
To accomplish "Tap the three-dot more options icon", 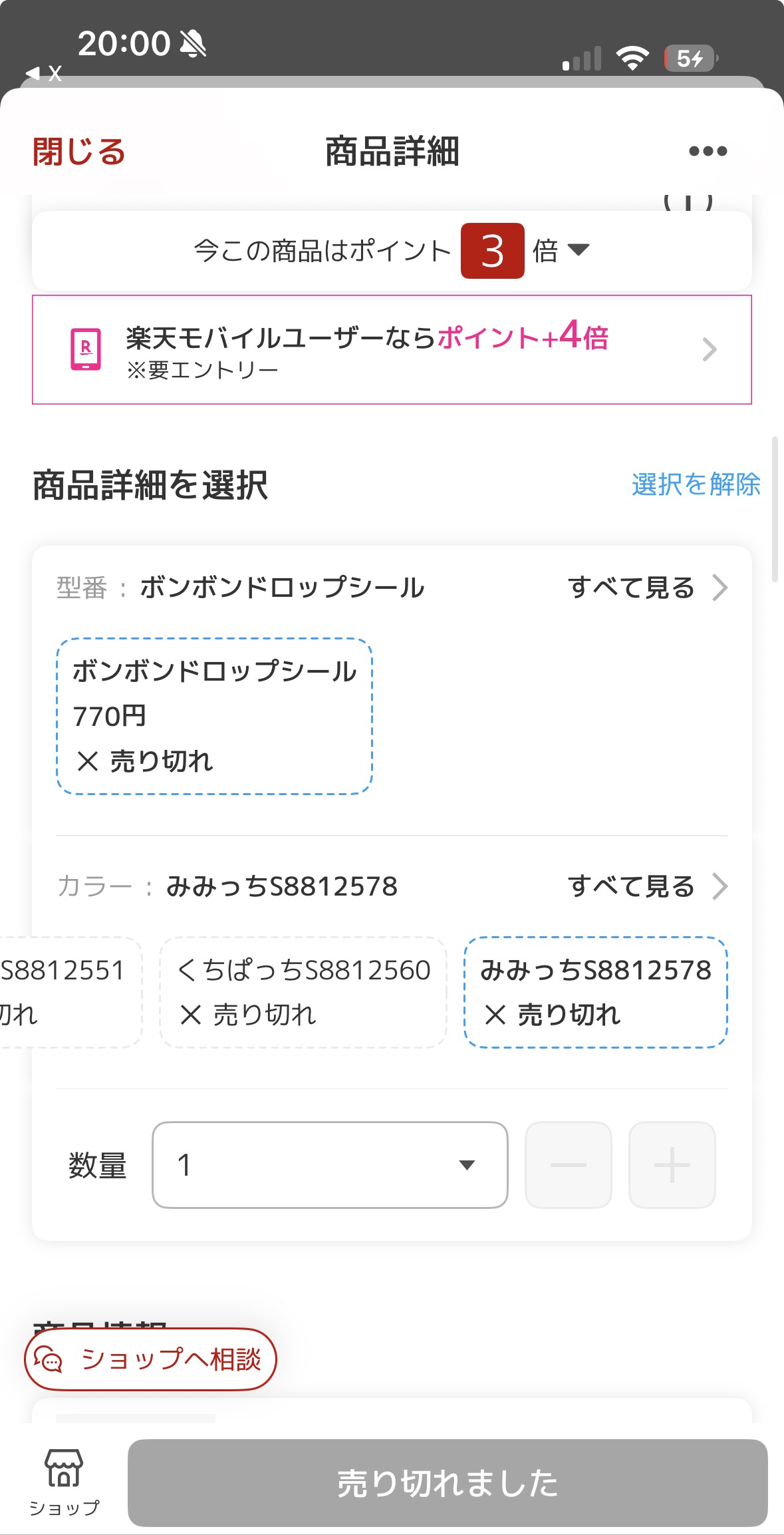I will coord(708,152).
